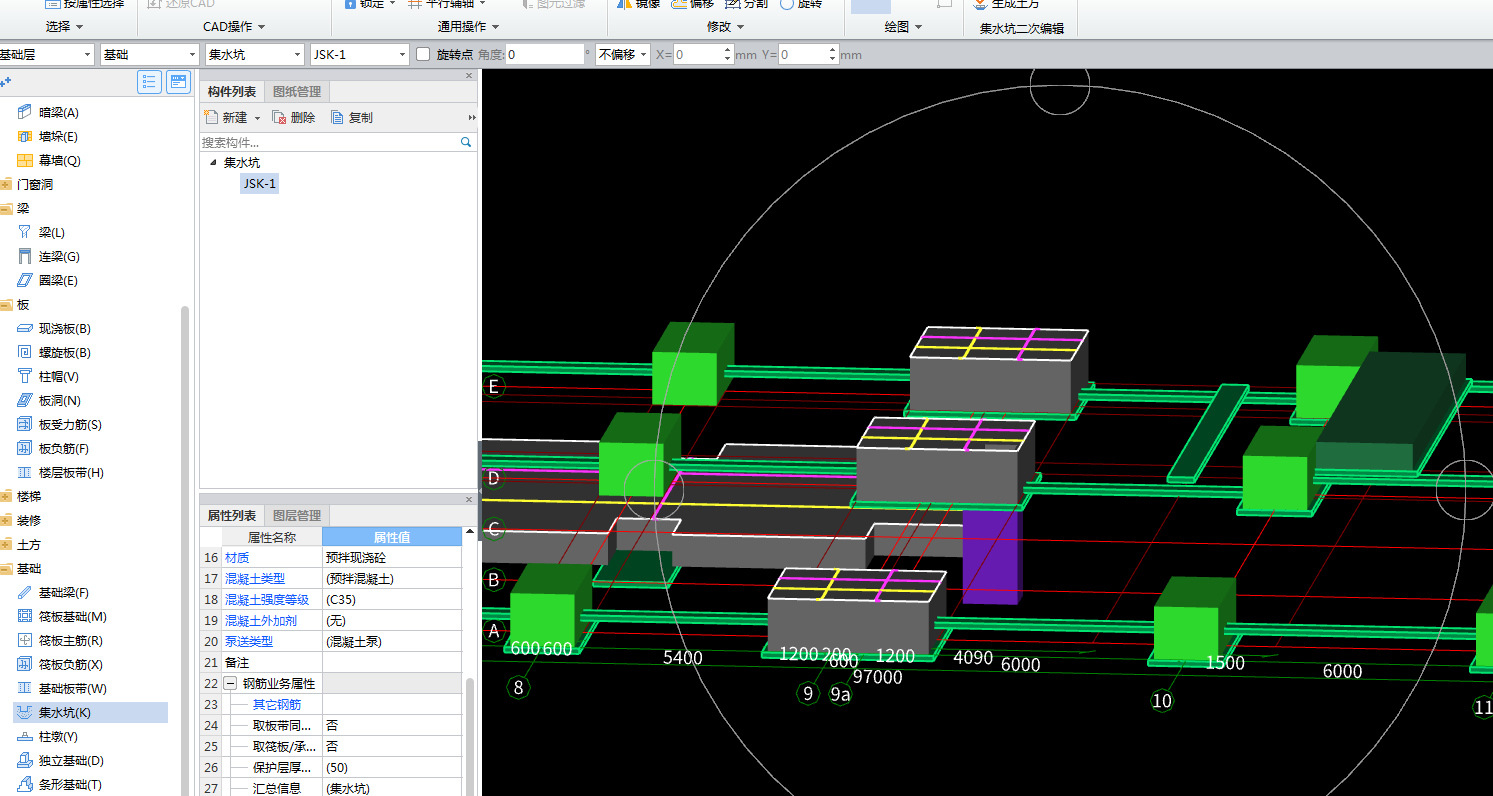Viewport: 1493px width, 796px height.
Task: Select the 筏板基础(M) component icon
Action: pyautogui.click(x=25, y=616)
